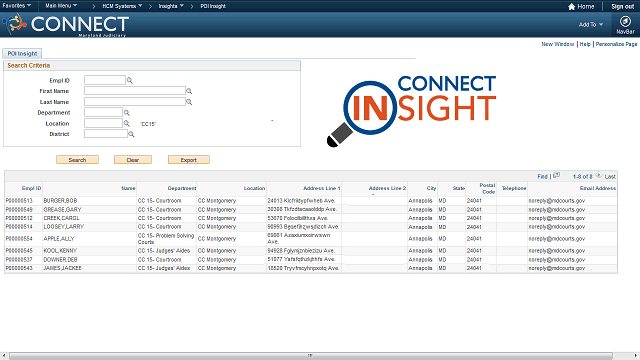Expand the Main Menu dropdown
Screen dimensions: 640x360
61,6
